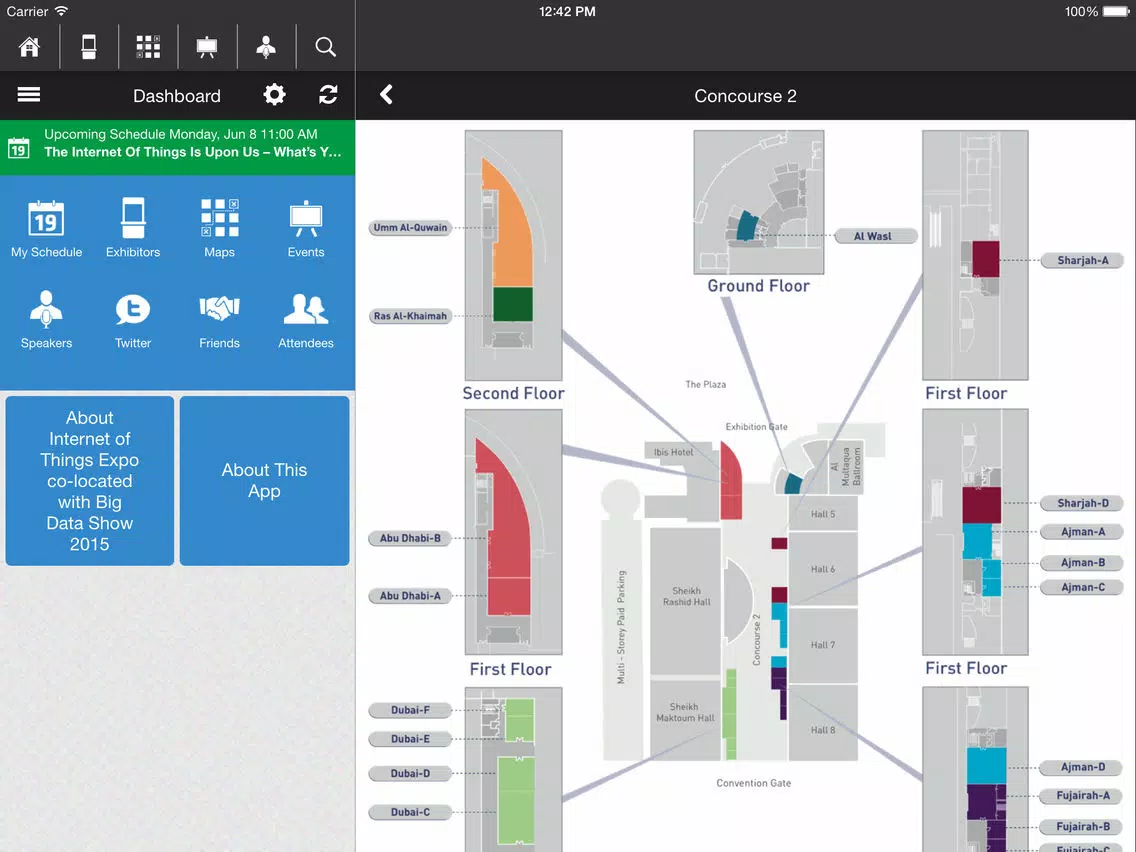The height and width of the screenshot is (852, 1136).
Task: Open the Exhibitors tile
Action: coord(133,228)
